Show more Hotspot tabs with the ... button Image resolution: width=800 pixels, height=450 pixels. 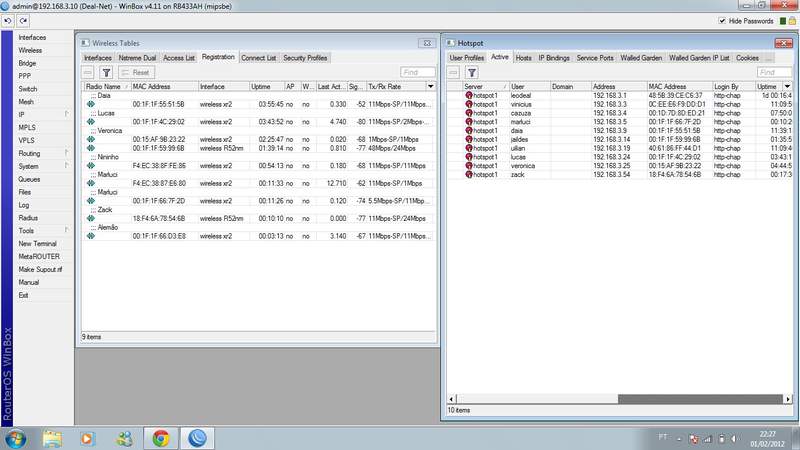[768, 58]
